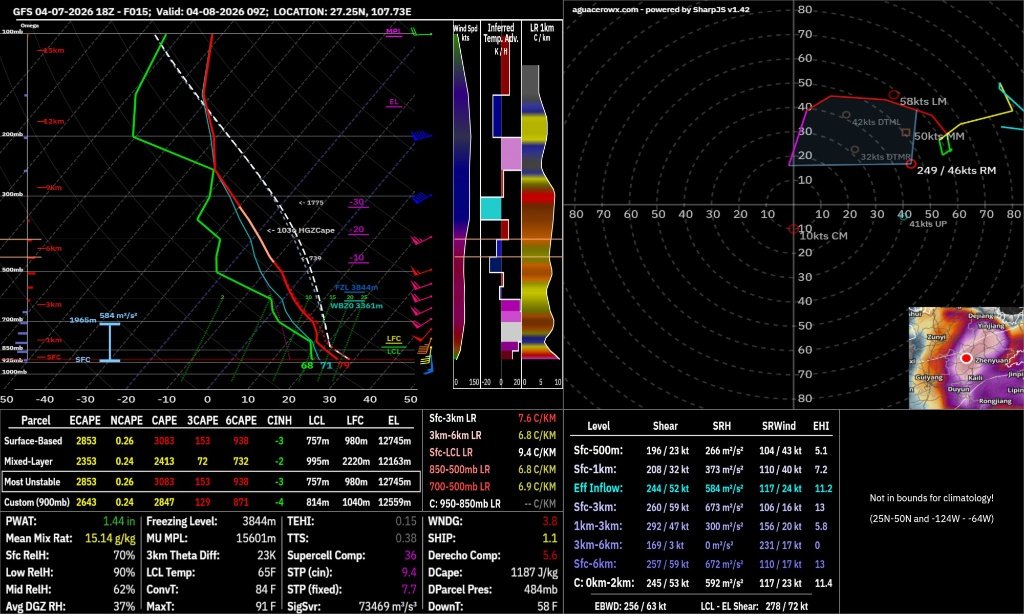Click the 50kts MM hodograph label
Screen dimensions: 1024x614
938,136
